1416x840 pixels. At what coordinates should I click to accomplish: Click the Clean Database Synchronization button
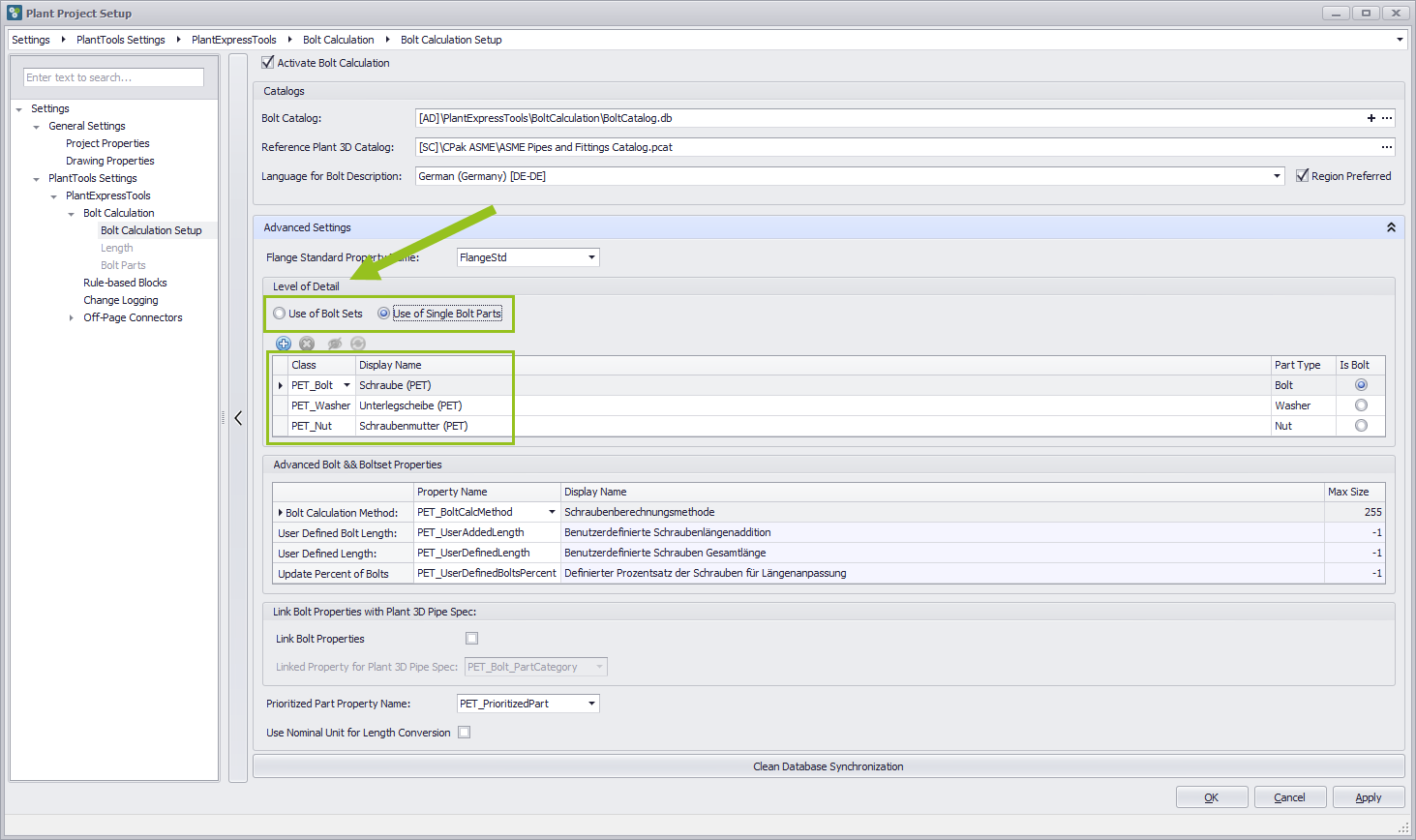pos(829,766)
